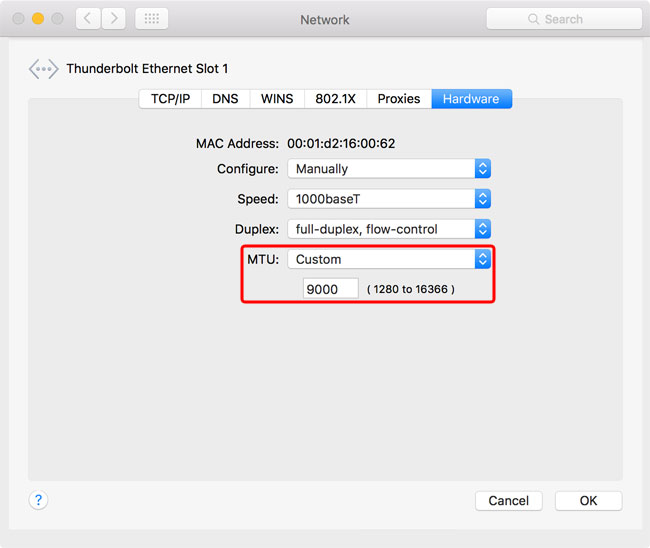Click the MTU value input field
650x548 pixels.
(330, 289)
